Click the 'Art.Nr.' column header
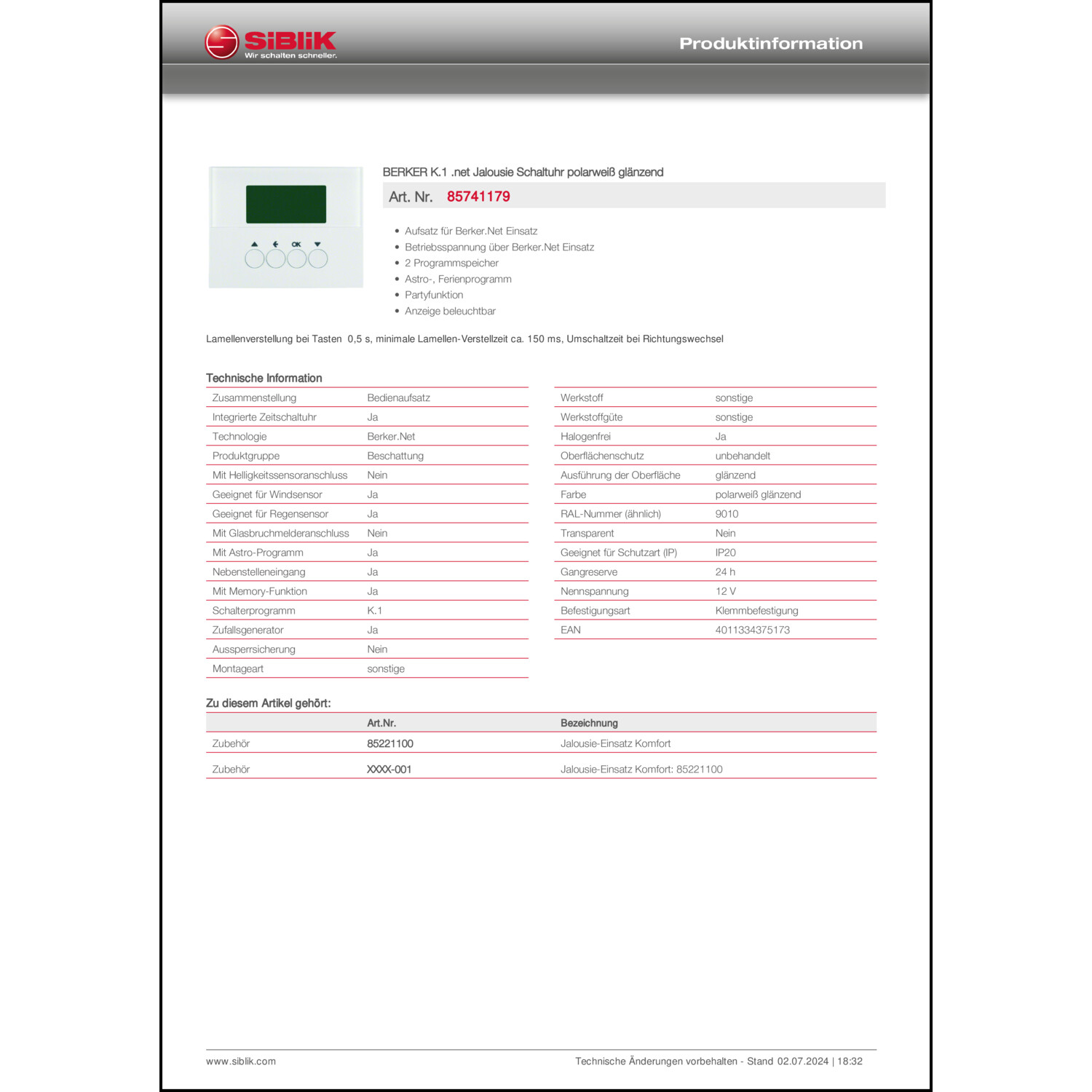The width and height of the screenshot is (1092, 1092). pos(381,723)
